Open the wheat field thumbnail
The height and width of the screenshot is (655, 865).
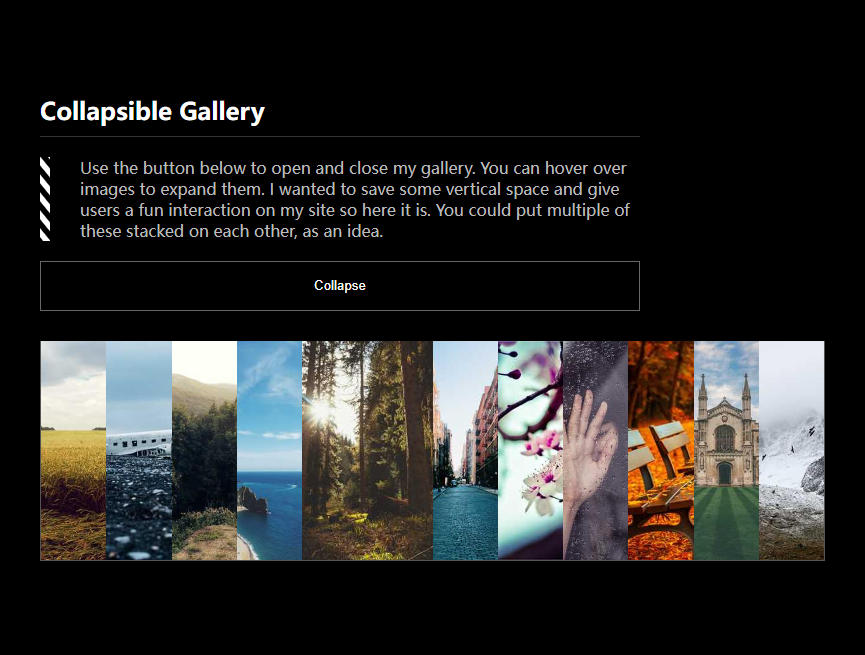click(73, 450)
